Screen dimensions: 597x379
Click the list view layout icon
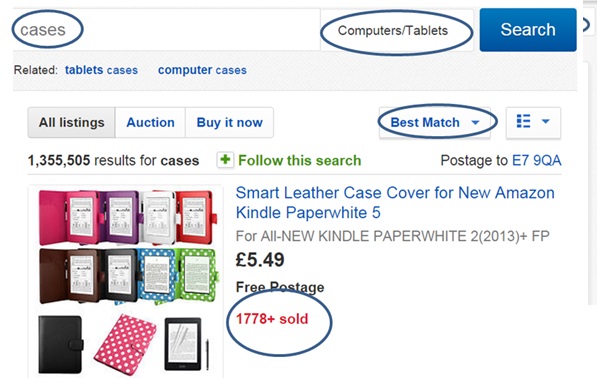coord(524,122)
